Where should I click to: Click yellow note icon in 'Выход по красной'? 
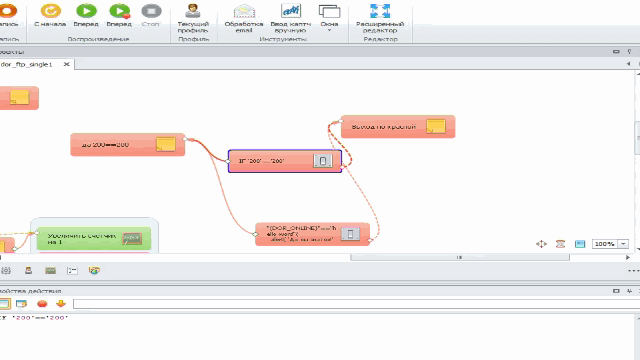436,127
